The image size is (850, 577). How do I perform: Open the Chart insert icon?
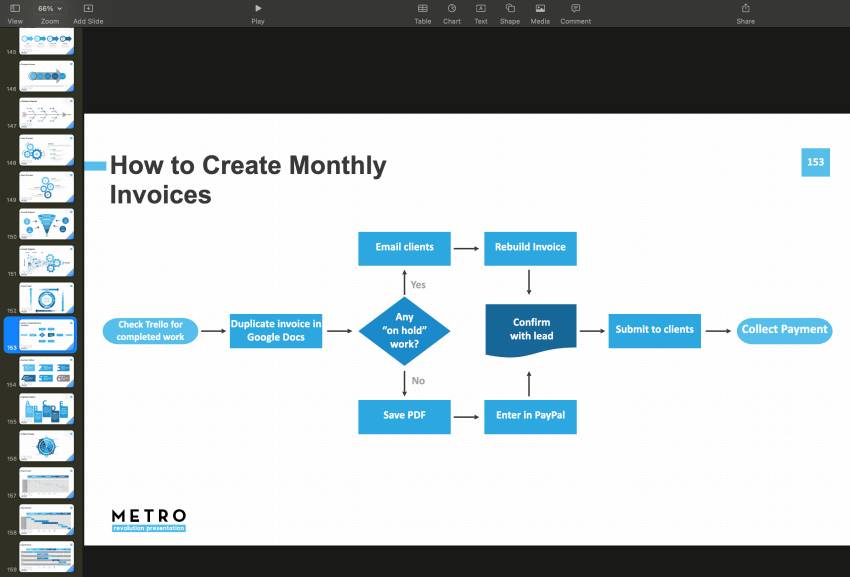tap(452, 8)
